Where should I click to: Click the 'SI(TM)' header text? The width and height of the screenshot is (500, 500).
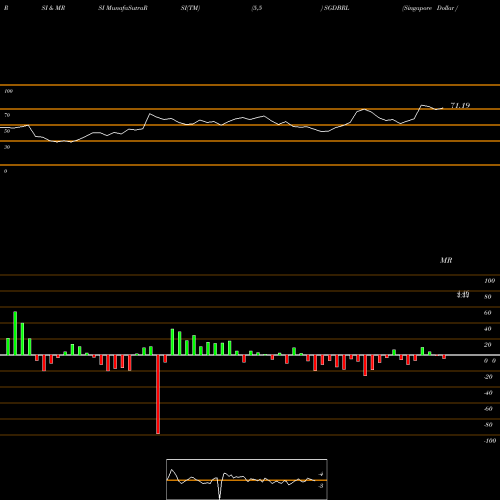click(x=190, y=8)
